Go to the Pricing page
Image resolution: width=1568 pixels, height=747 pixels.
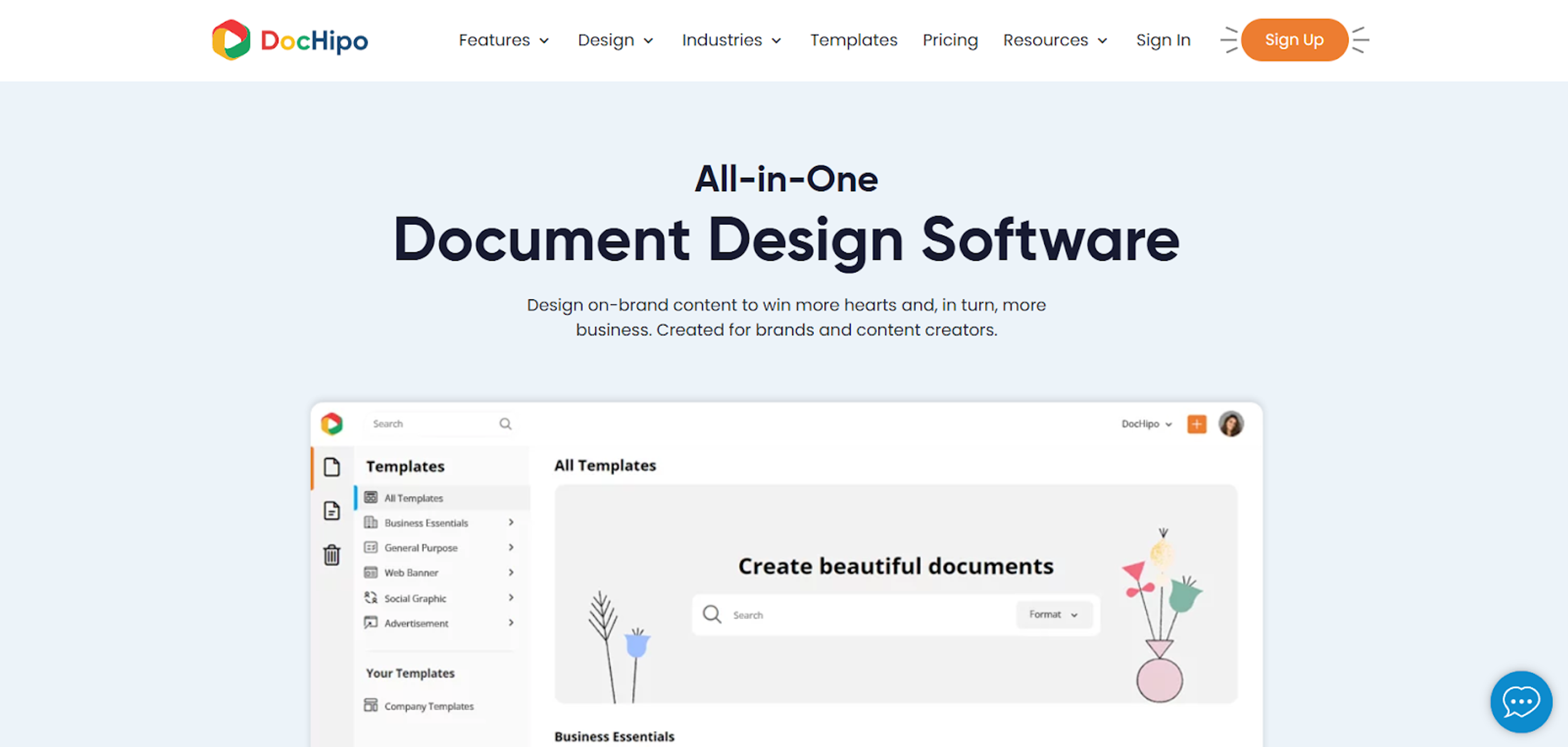point(949,40)
